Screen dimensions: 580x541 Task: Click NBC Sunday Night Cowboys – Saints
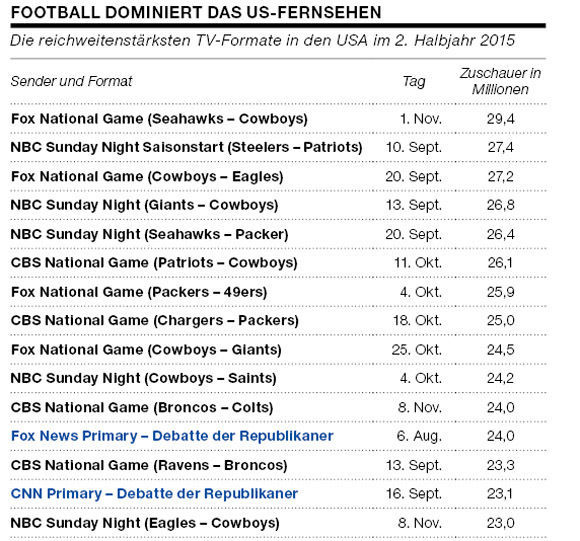point(278,378)
